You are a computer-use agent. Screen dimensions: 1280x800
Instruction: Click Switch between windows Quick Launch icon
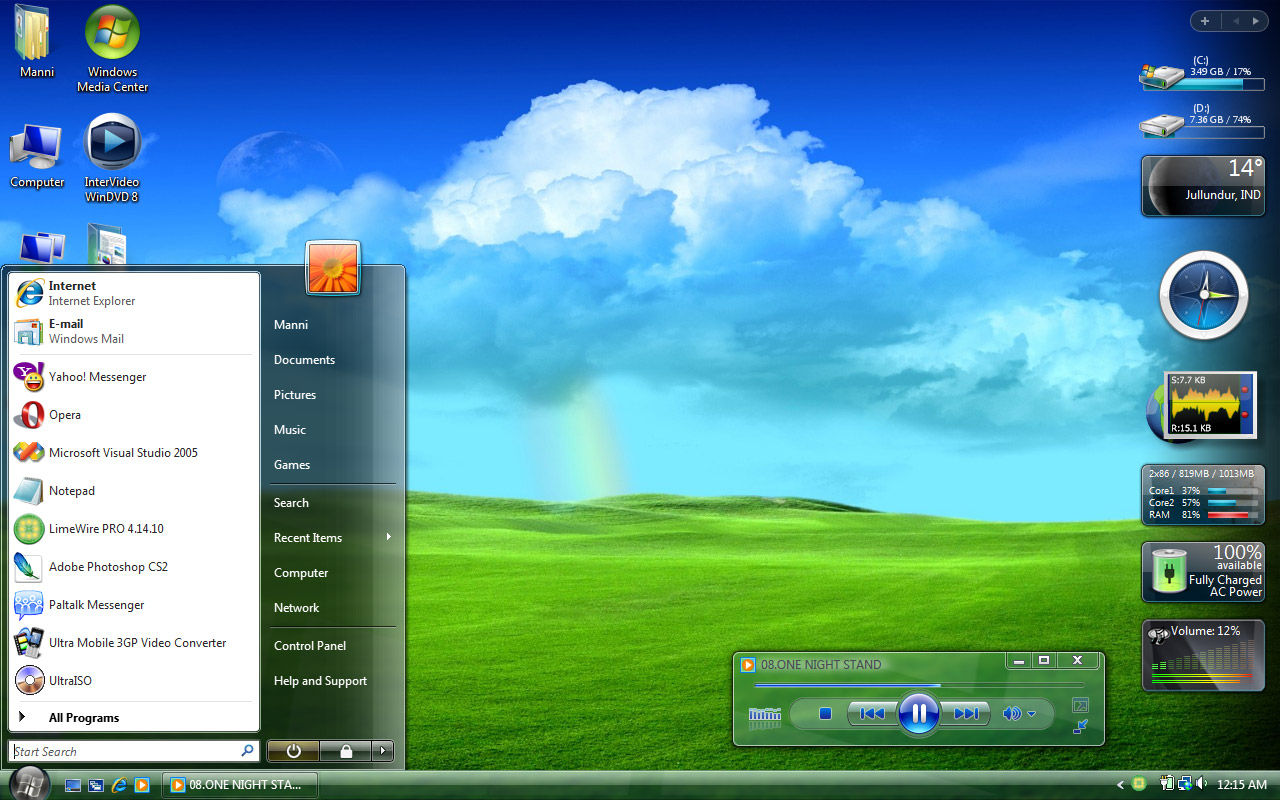(96, 785)
